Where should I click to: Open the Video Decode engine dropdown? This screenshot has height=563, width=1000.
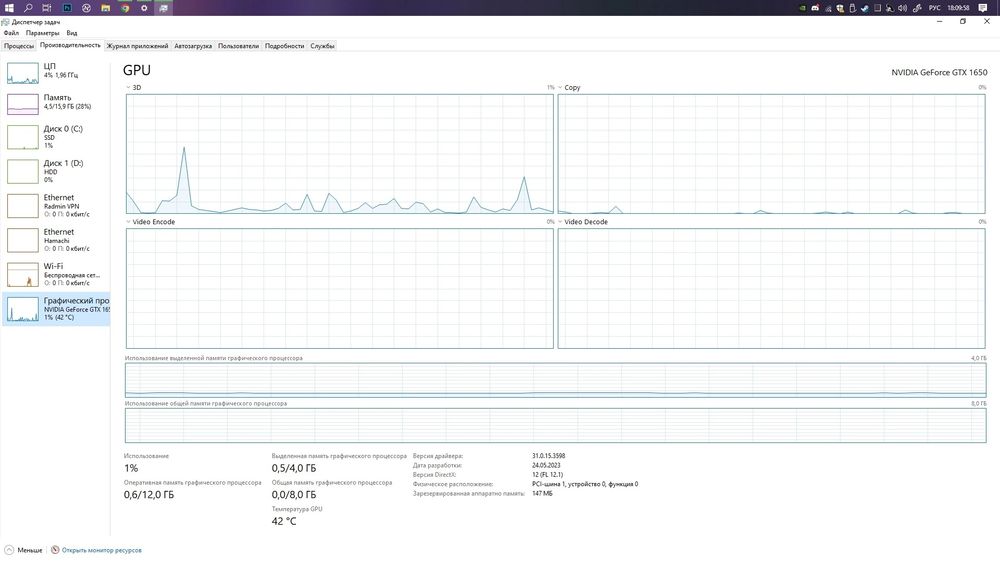[x=583, y=222]
